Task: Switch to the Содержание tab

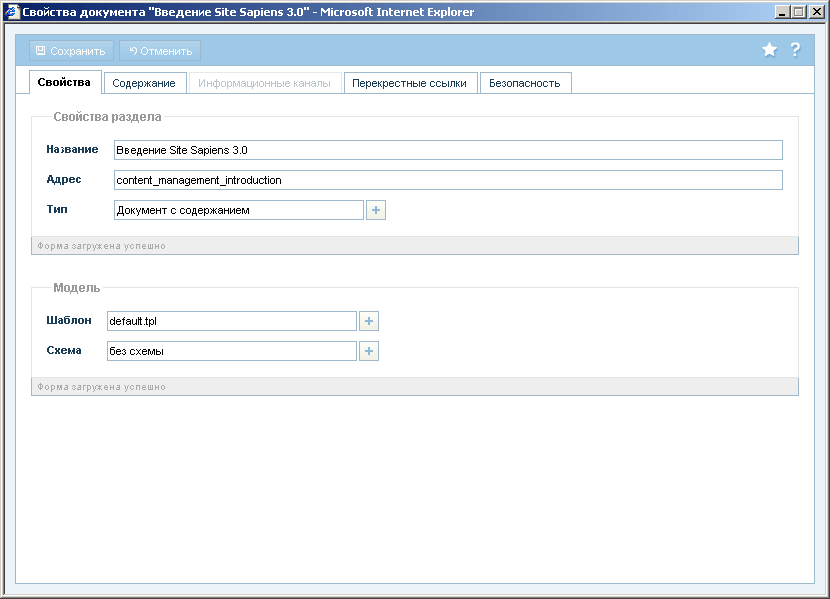Action: 144,83
